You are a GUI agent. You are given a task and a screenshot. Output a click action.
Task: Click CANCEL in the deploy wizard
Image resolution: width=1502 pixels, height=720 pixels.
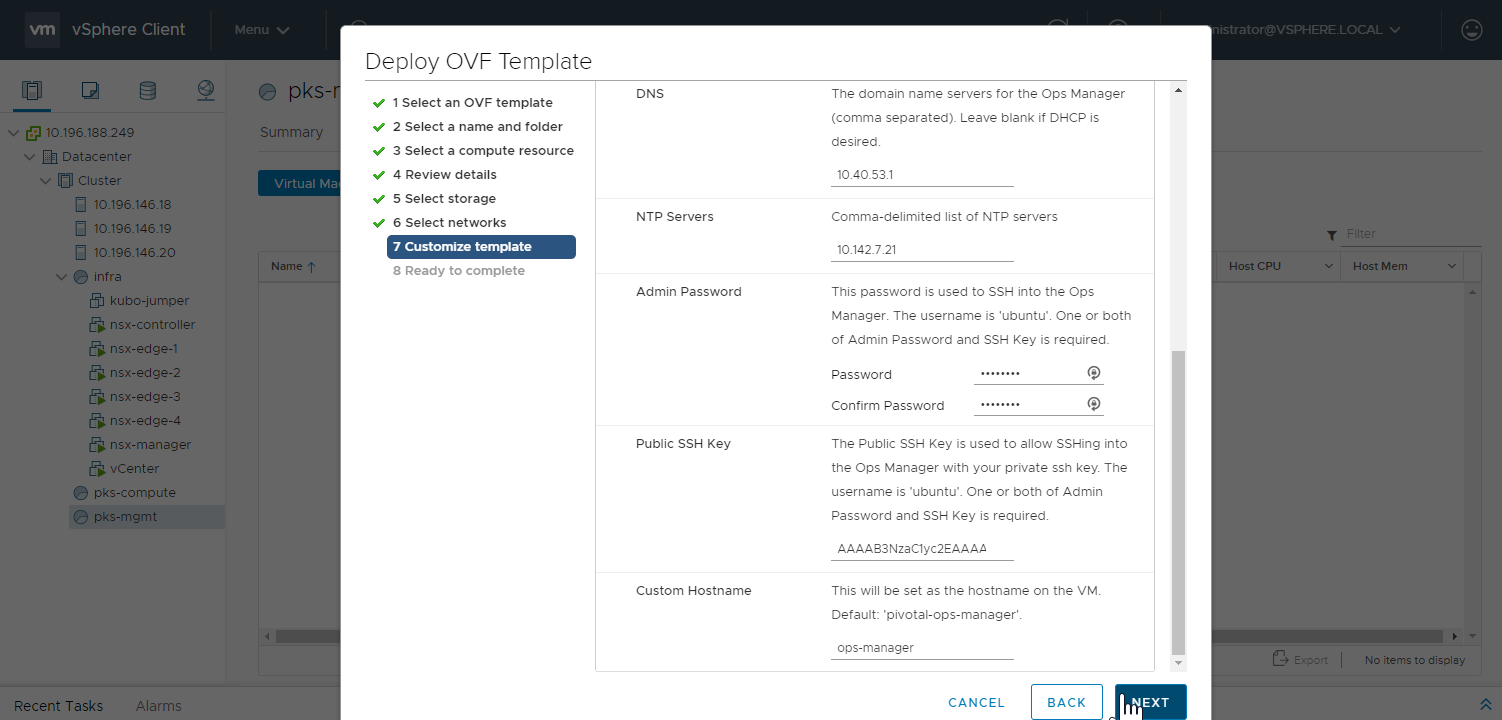coord(976,702)
